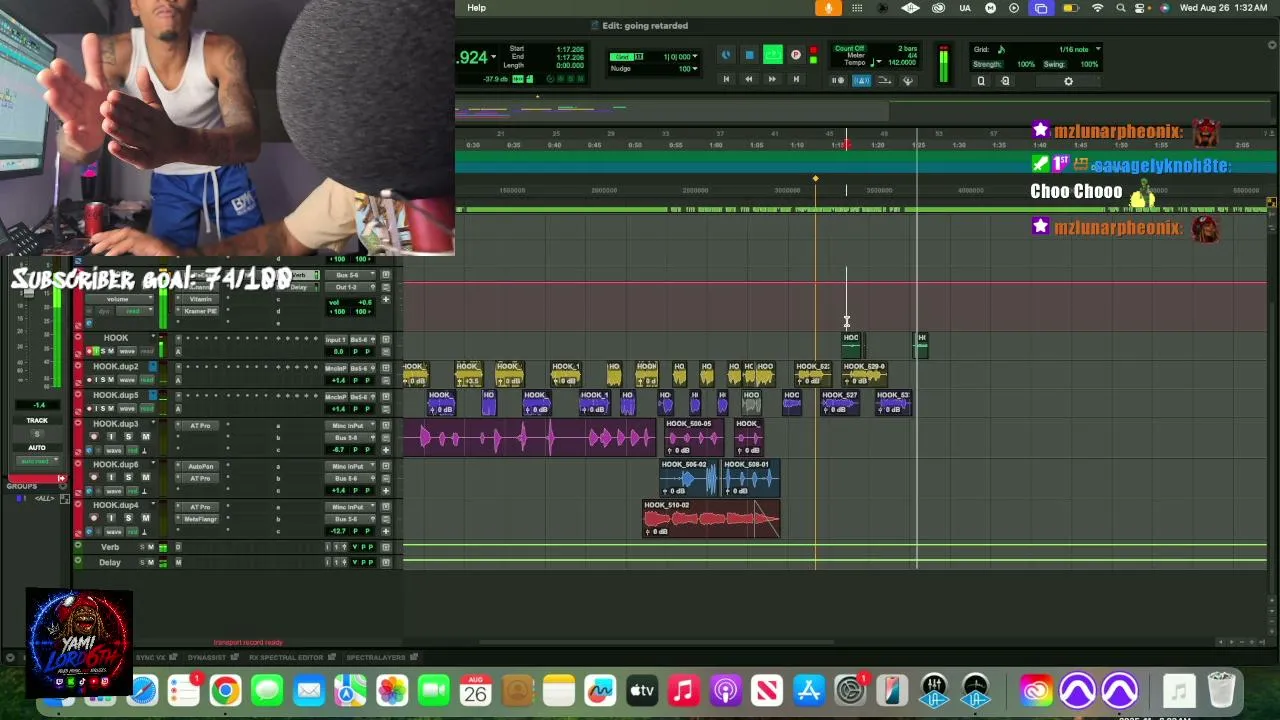Select the HOOK.dup2 track name
The image size is (1280, 720).
click(x=116, y=367)
